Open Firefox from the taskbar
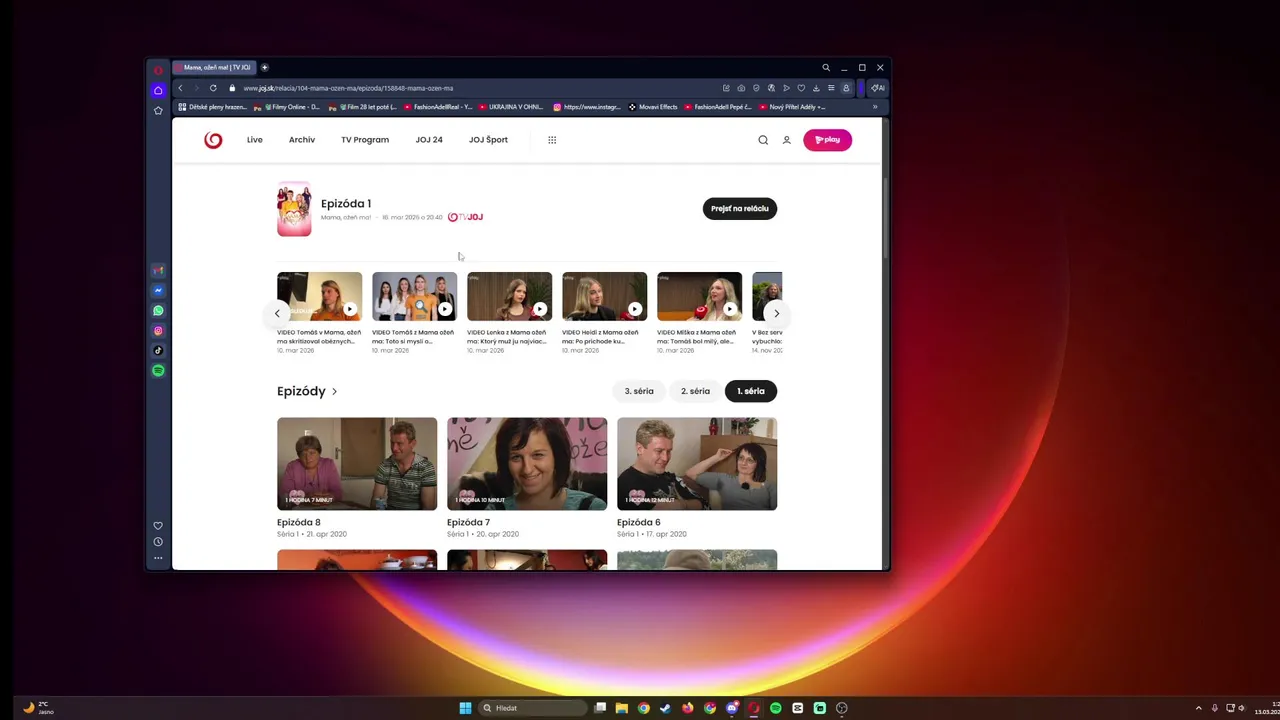Screen dimensions: 1280x720 pyautogui.click(x=687, y=708)
